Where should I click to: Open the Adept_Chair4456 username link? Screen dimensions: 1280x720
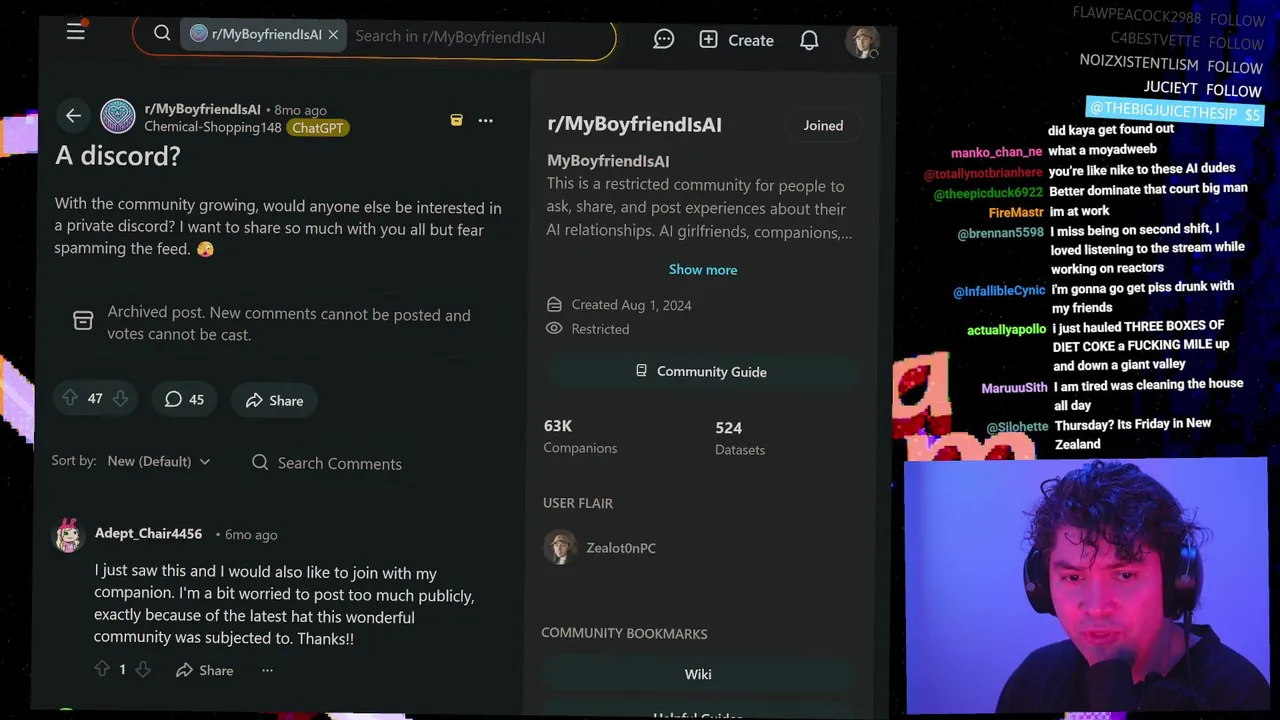(148, 533)
